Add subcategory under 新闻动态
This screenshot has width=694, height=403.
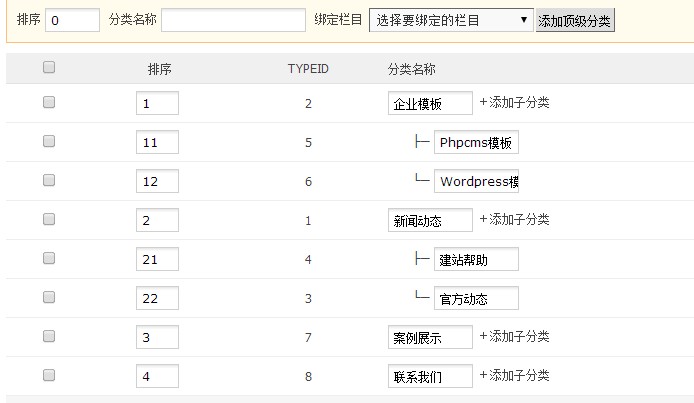(514, 219)
